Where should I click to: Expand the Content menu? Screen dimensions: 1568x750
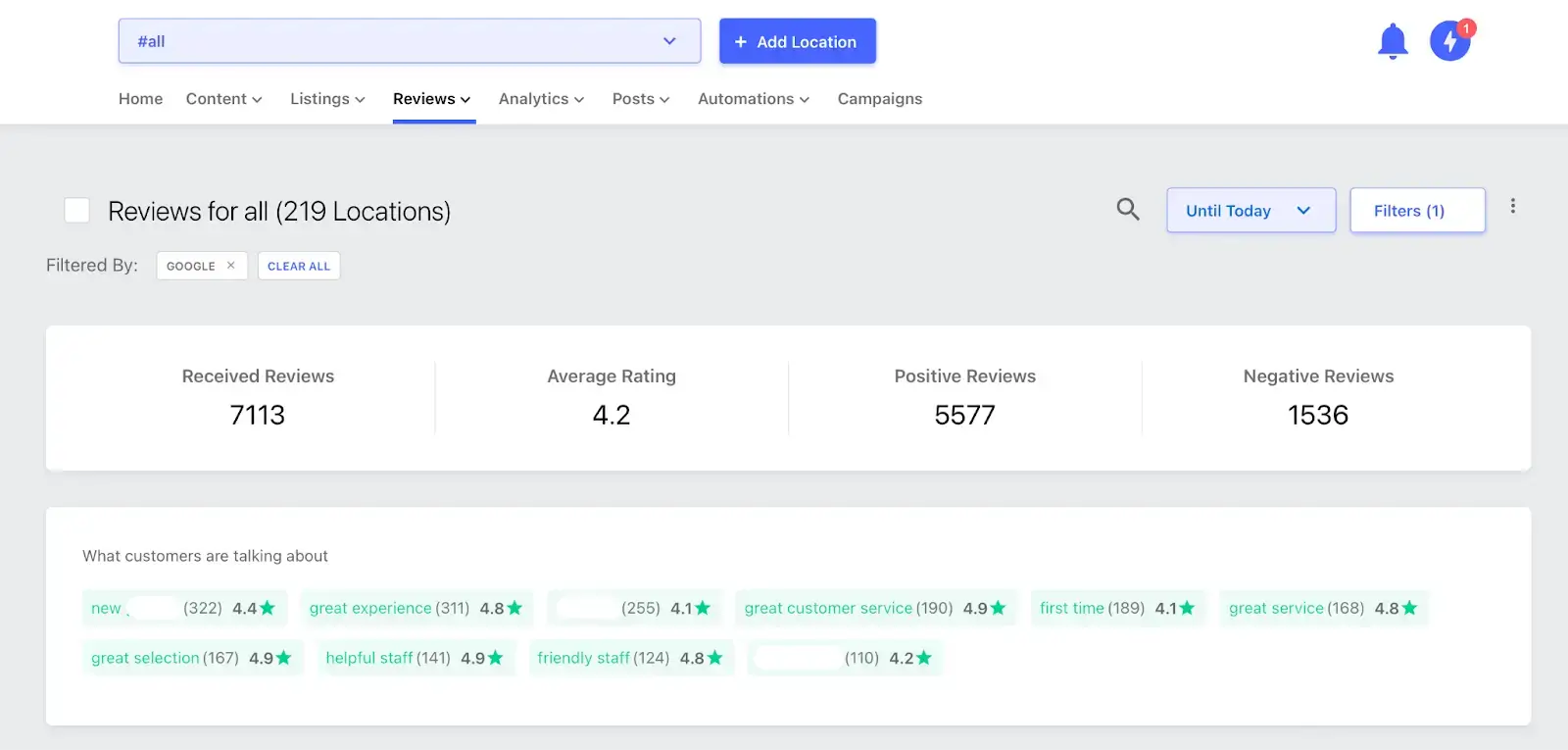click(x=224, y=99)
